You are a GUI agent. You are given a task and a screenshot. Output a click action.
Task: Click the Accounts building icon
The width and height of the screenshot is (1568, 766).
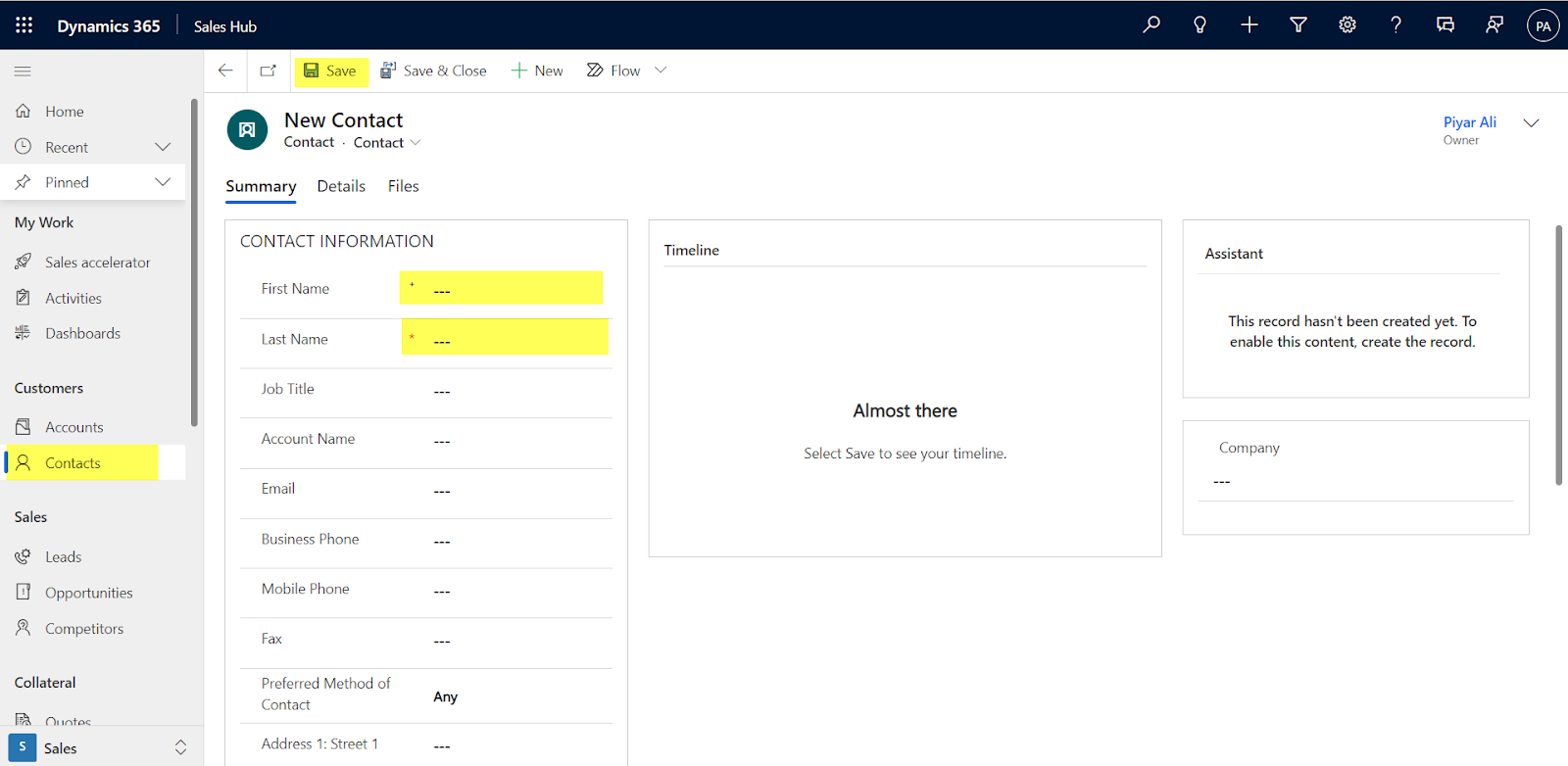coord(24,427)
